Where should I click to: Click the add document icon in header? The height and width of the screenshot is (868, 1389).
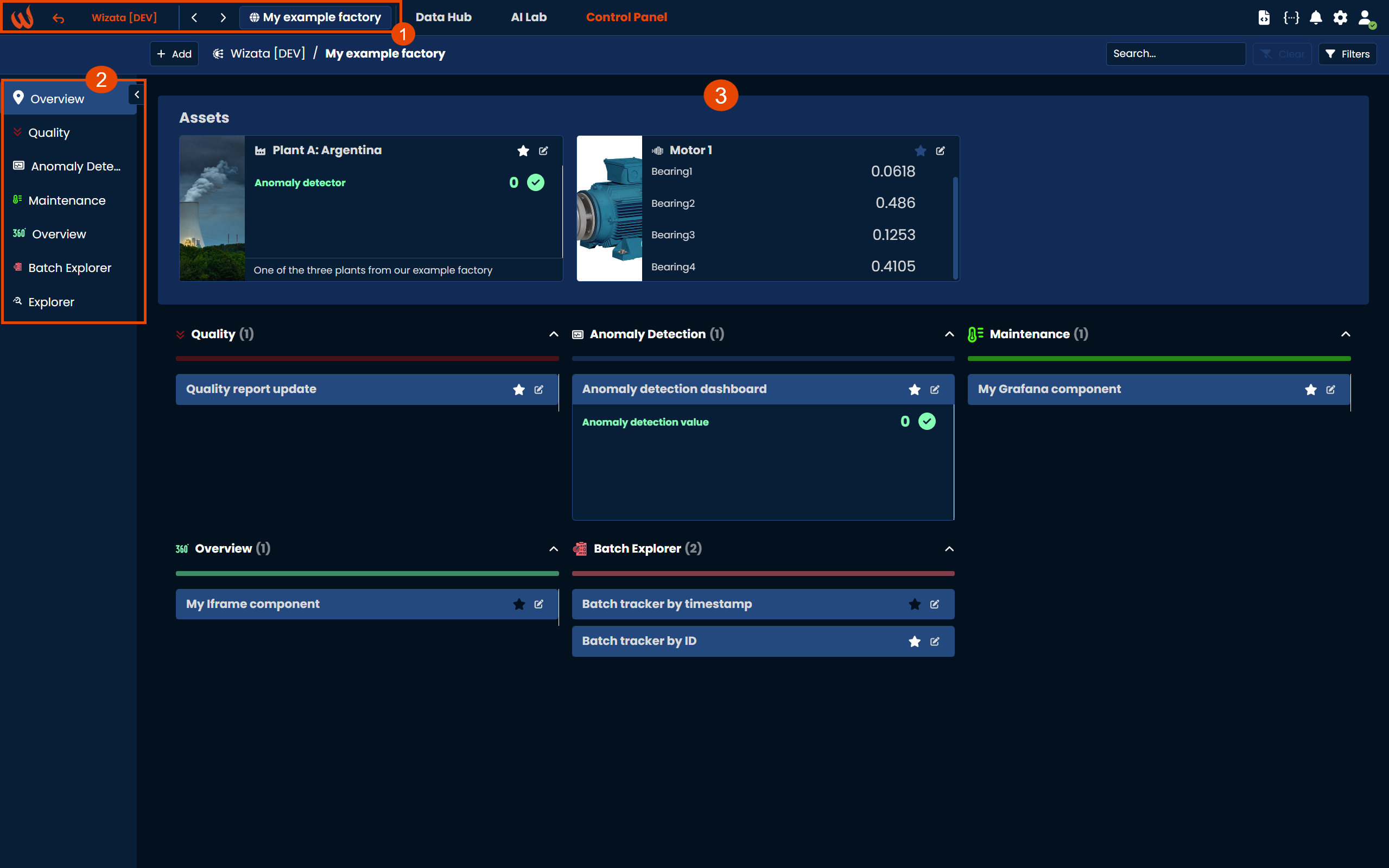1264,17
